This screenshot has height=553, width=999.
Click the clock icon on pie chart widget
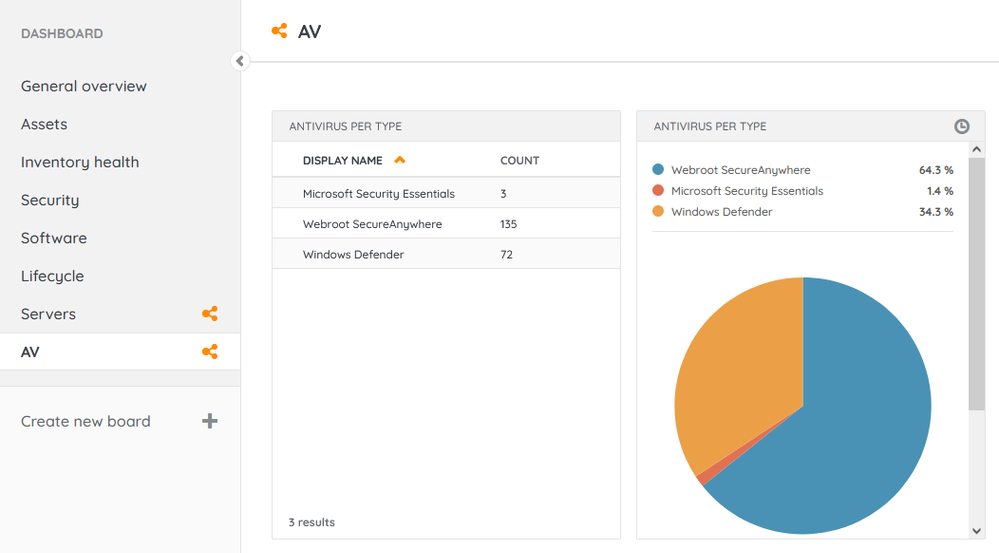[961, 127]
